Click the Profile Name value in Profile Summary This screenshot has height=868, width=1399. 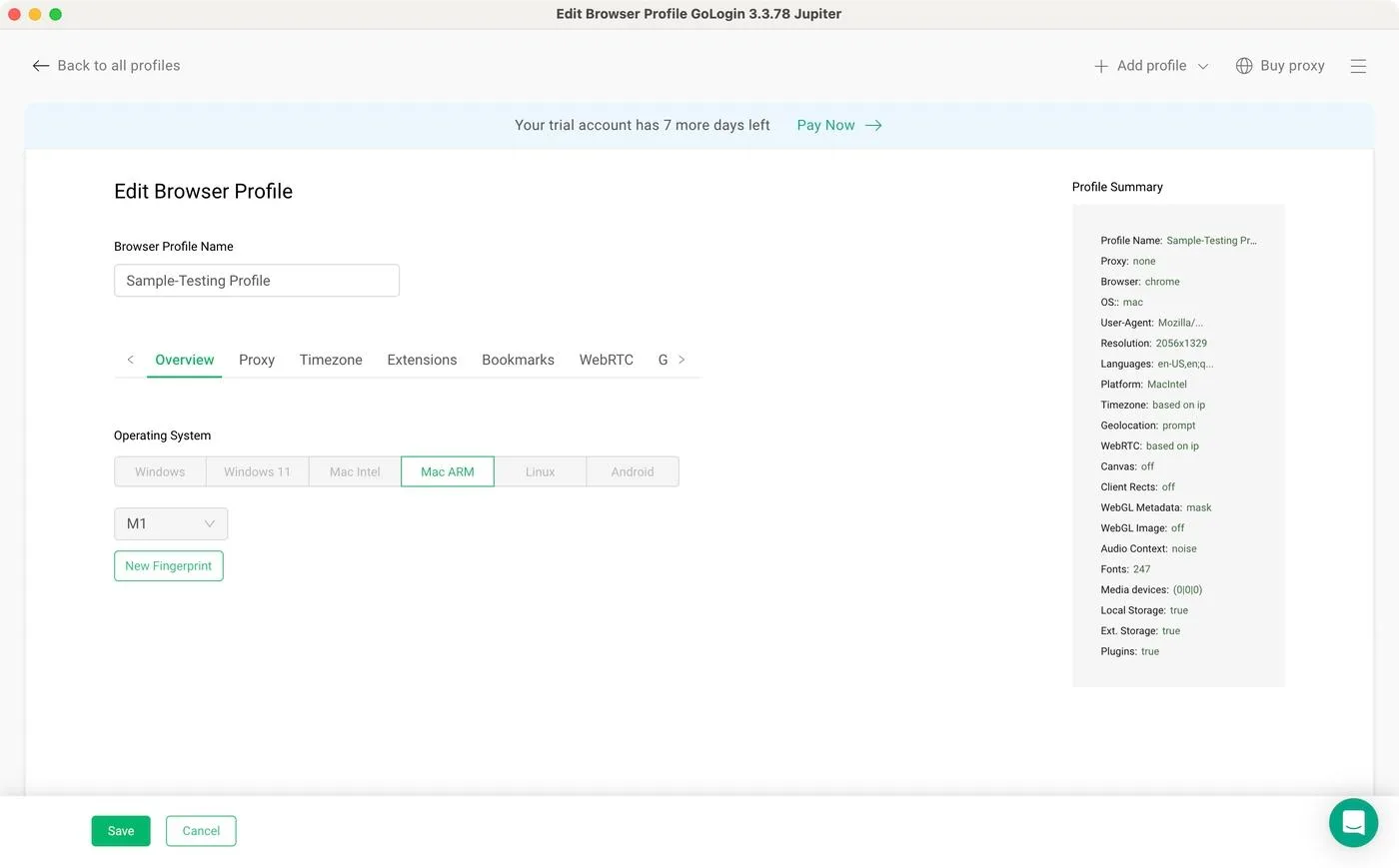(x=1211, y=241)
